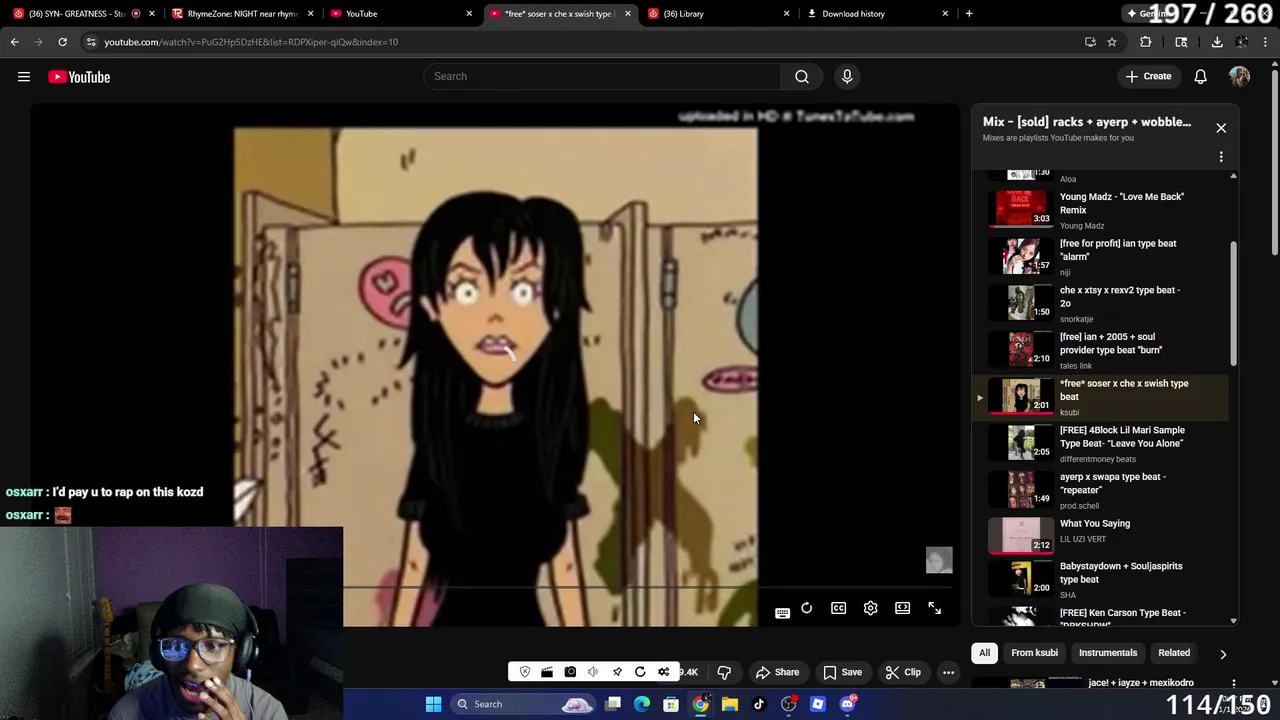Go back with the browser back arrow

14,42
